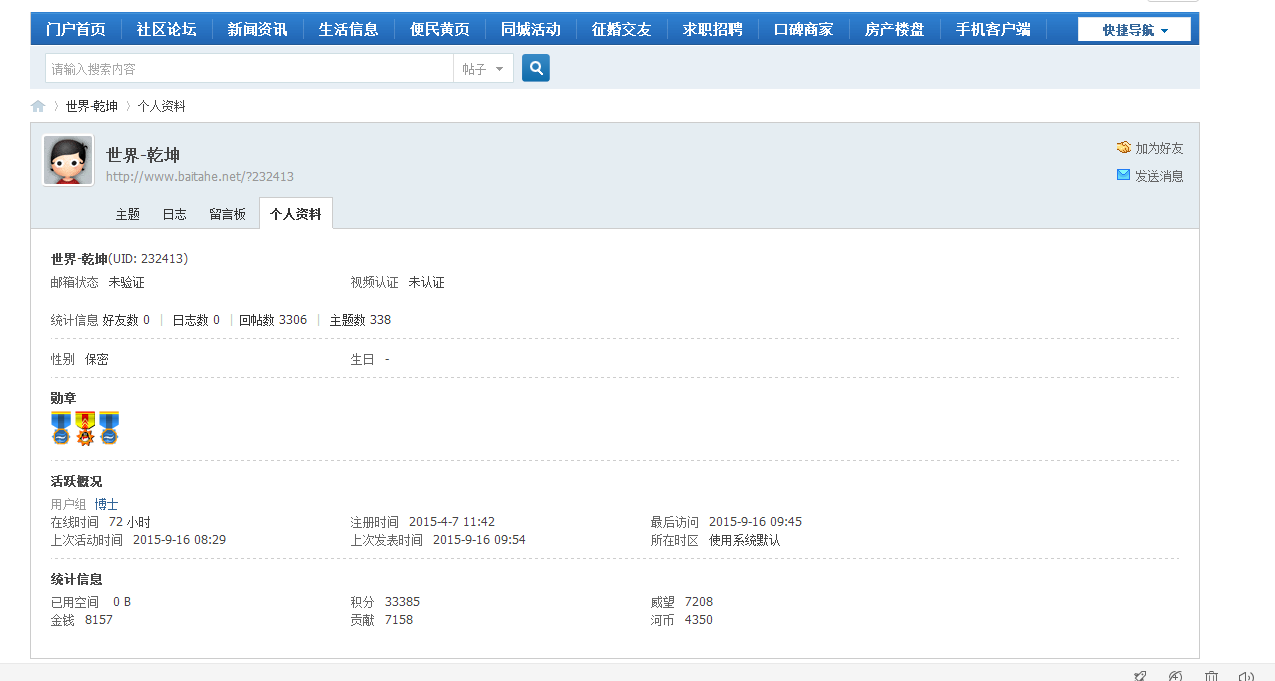Click the 积分 33385 value
Image resolution: width=1275 pixels, height=681 pixels.
point(402,602)
